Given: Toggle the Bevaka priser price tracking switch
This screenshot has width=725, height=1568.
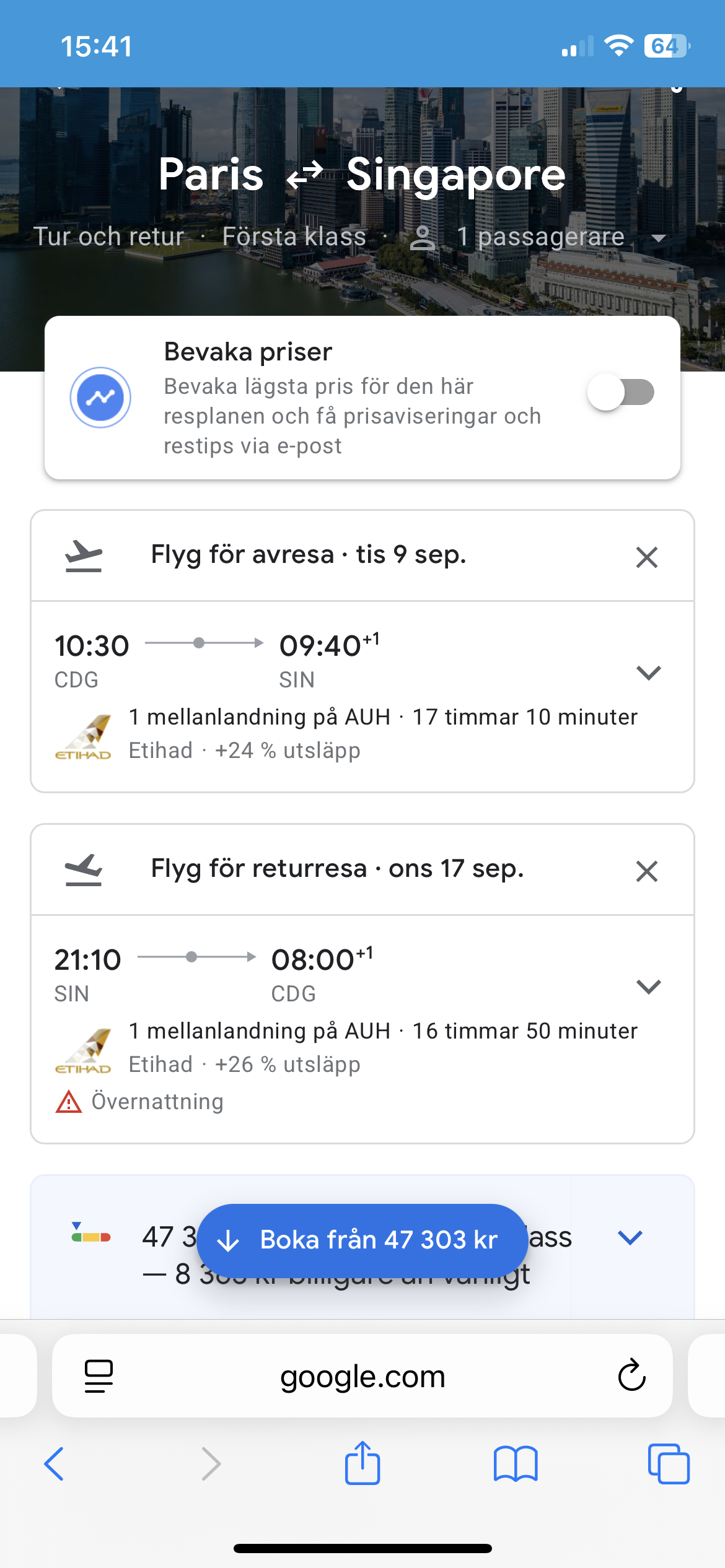Looking at the screenshot, I should pos(620,392).
